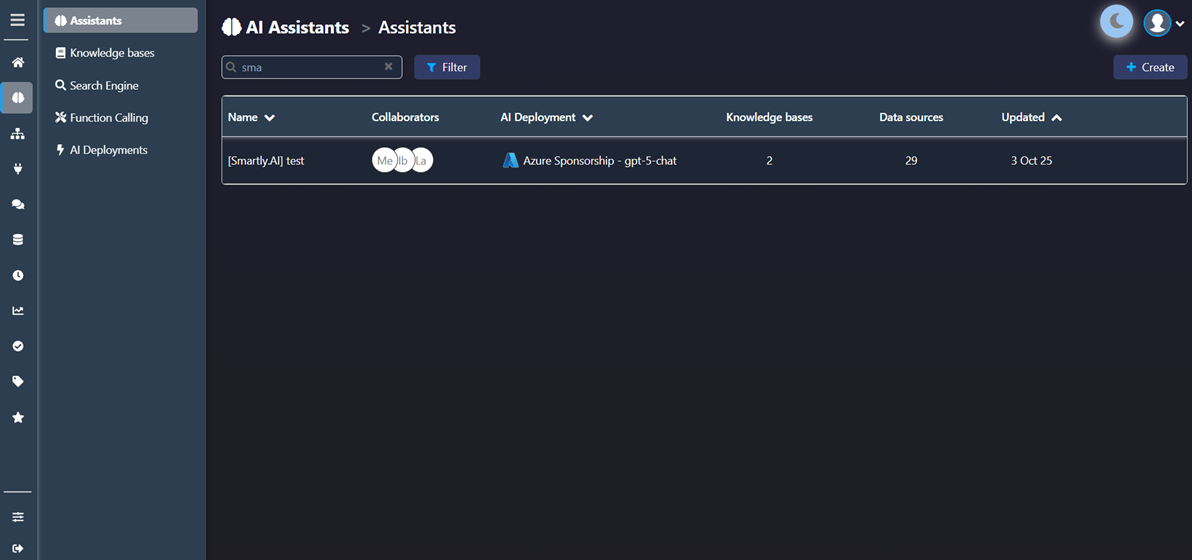Open the plug integrations sidebar icon
This screenshot has height=560, width=1192.
[17, 169]
